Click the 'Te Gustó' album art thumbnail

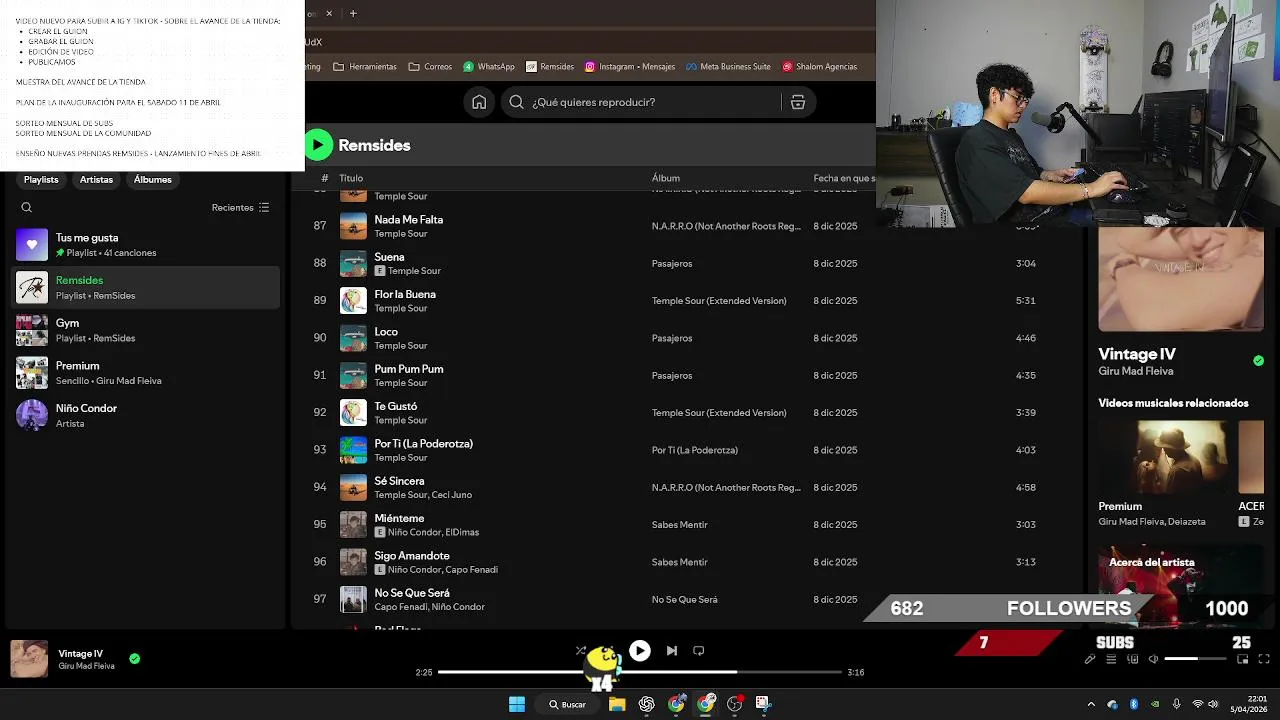[353, 413]
